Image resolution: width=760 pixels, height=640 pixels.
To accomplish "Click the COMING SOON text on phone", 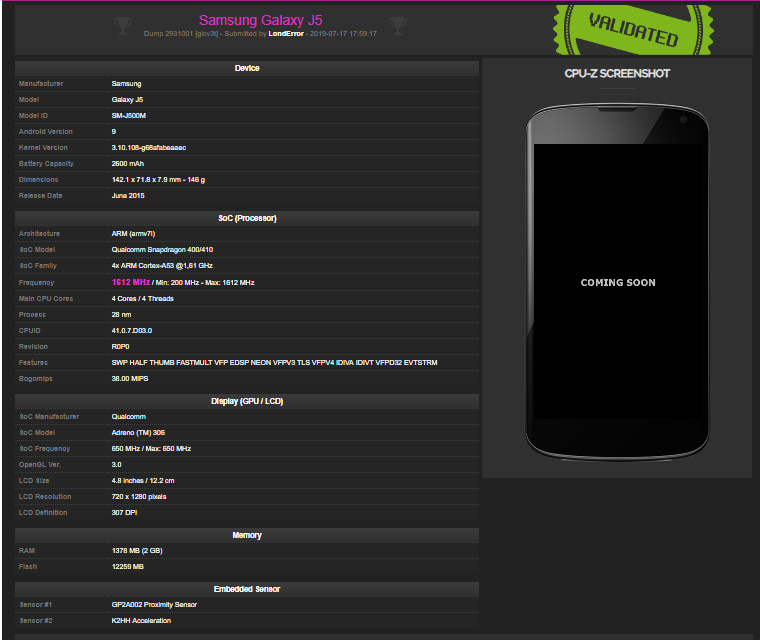I will pos(618,283).
